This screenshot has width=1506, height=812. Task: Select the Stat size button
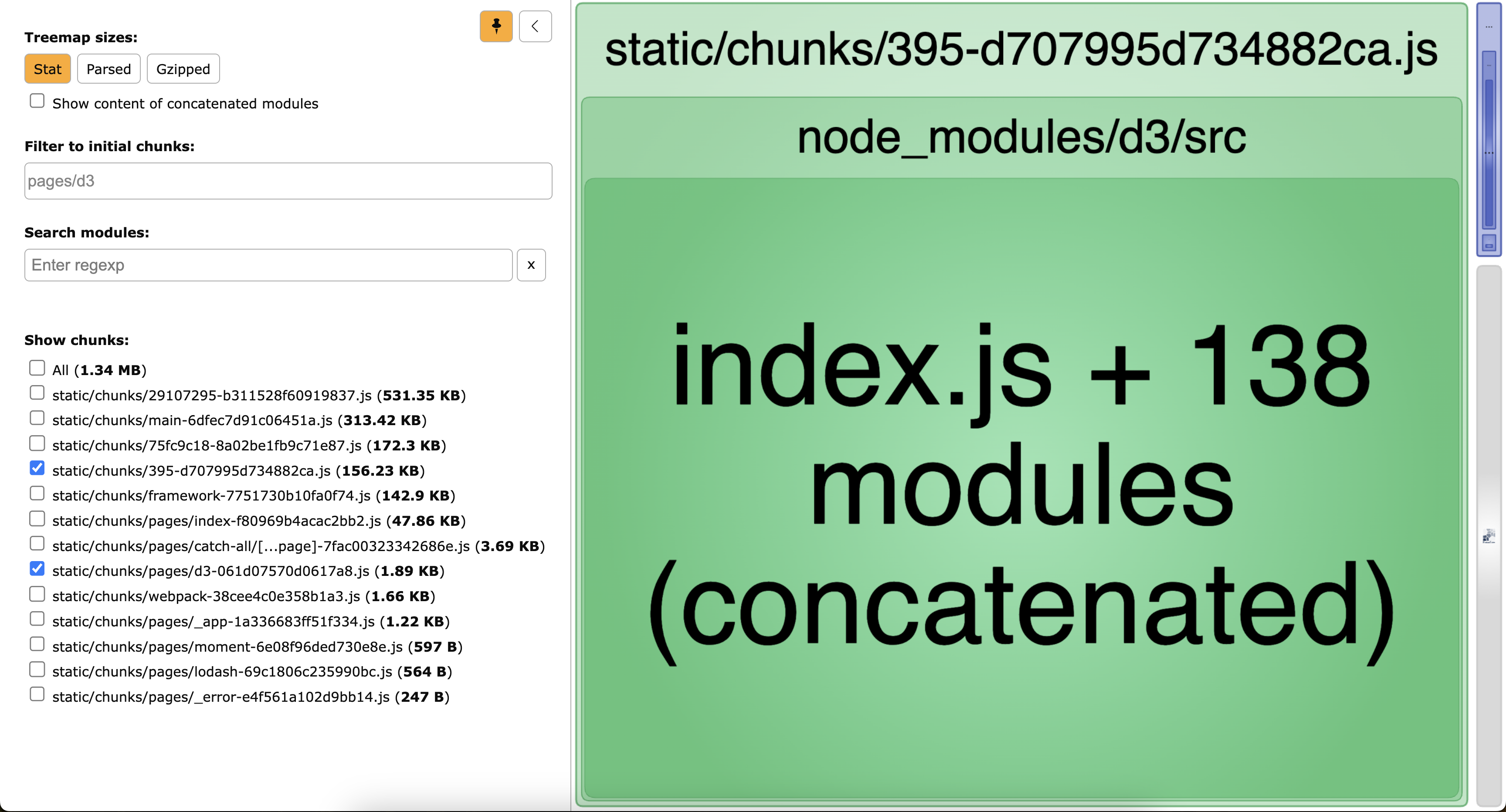pos(47,69)
